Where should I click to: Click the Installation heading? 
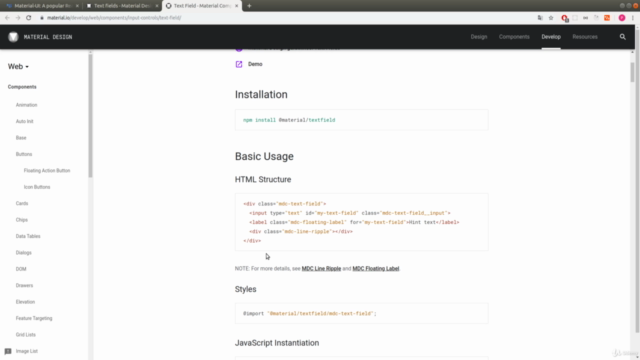[x=261, y=94]
